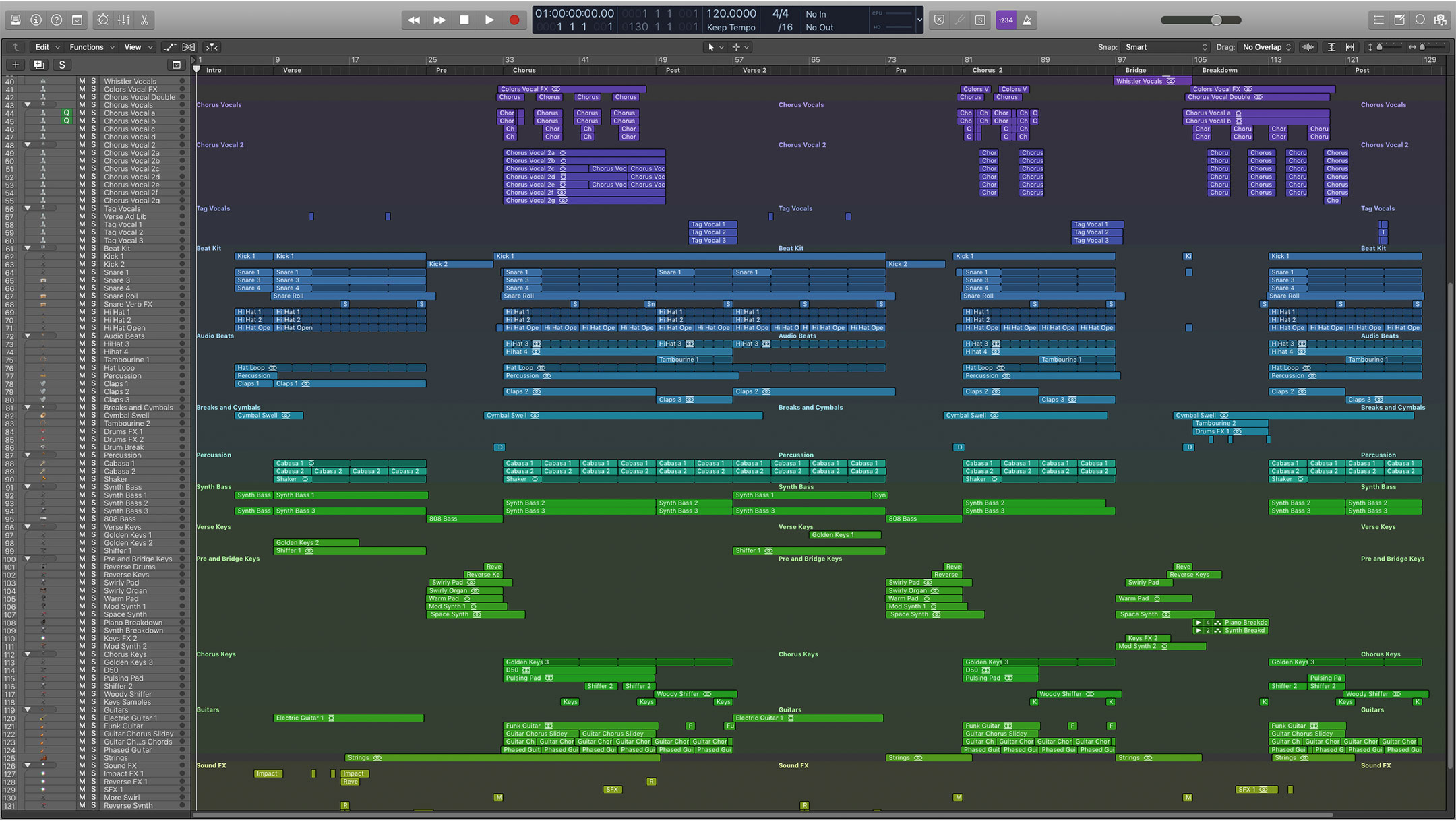Toggle the purple 1234 Count-in button
This screenshot has width=1456, height=822.
pos(1006,20)
